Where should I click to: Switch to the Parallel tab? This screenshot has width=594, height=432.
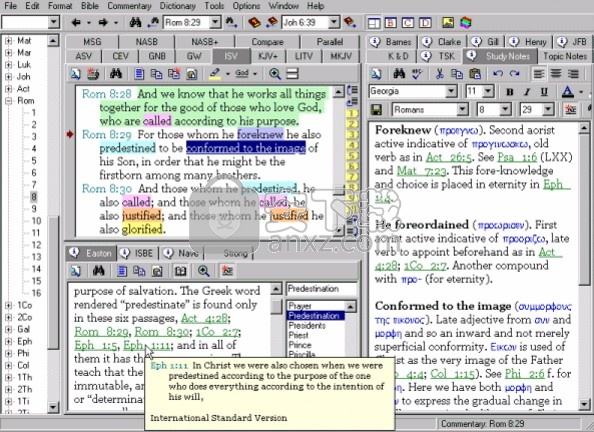330,42
